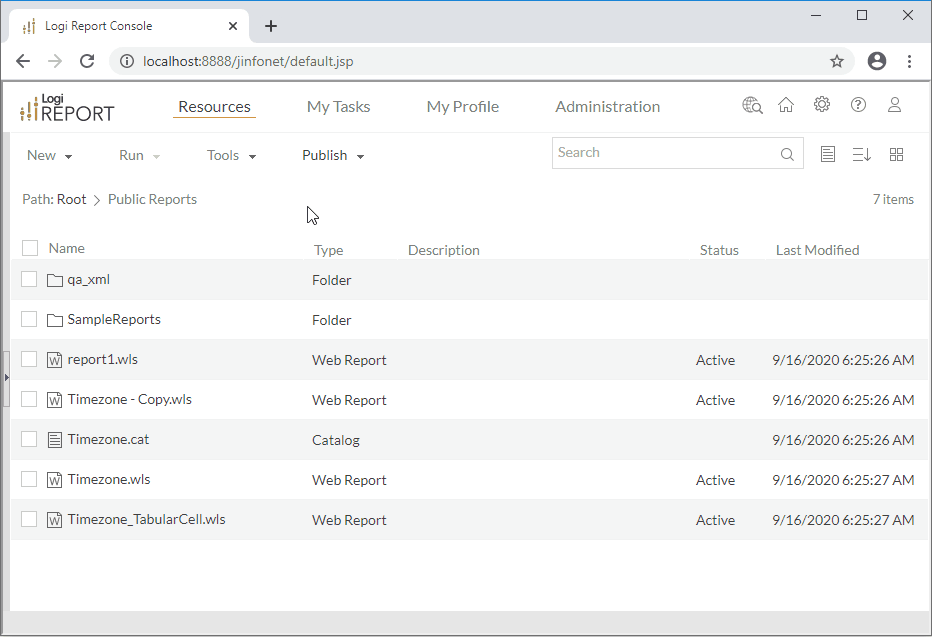Viewport: 932px width, 637px height.
Task: Check the box for report1.wls
Action: [29, 359]
